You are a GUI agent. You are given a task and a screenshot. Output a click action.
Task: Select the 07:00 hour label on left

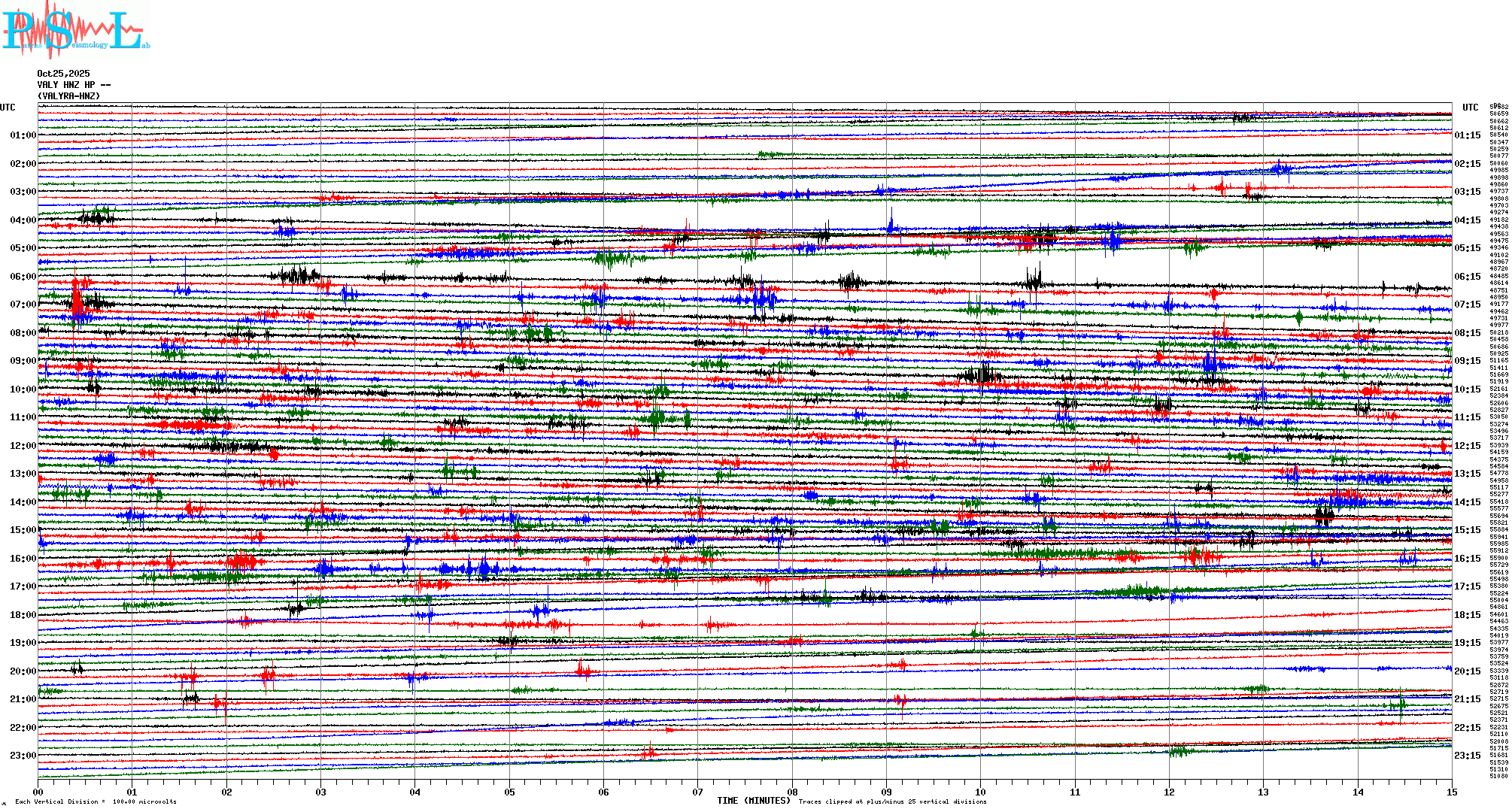click(x=23, y=304)
